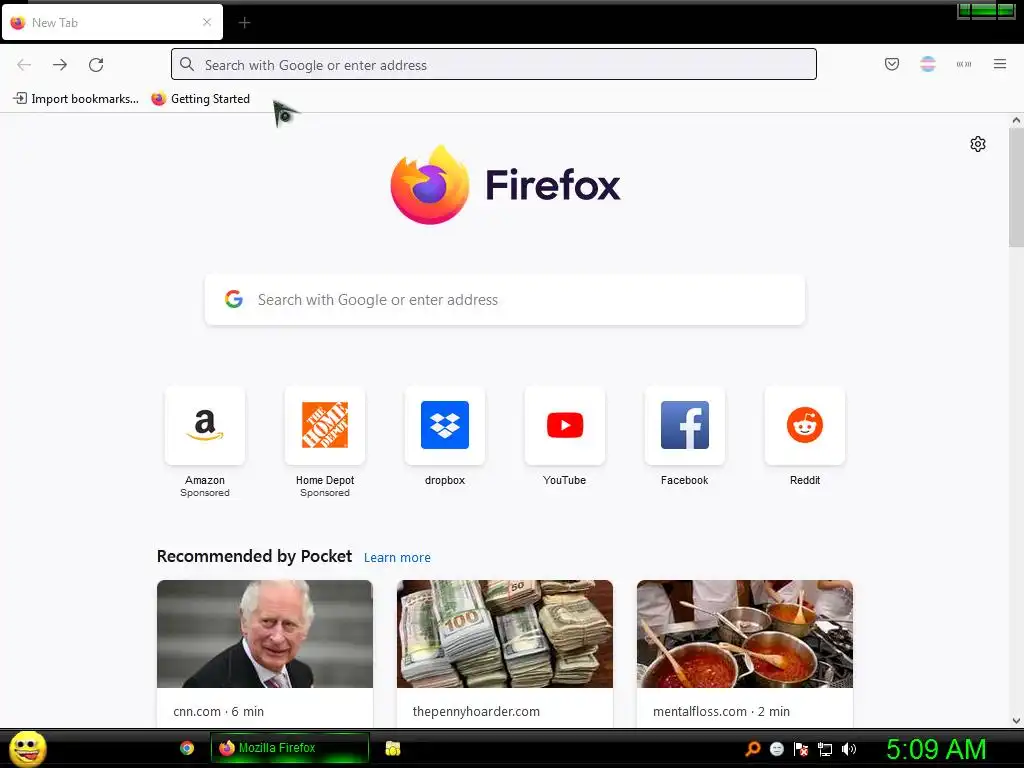1024x768 pixels.
Task: Select the New Tab tab
Action: pos(112,23)
